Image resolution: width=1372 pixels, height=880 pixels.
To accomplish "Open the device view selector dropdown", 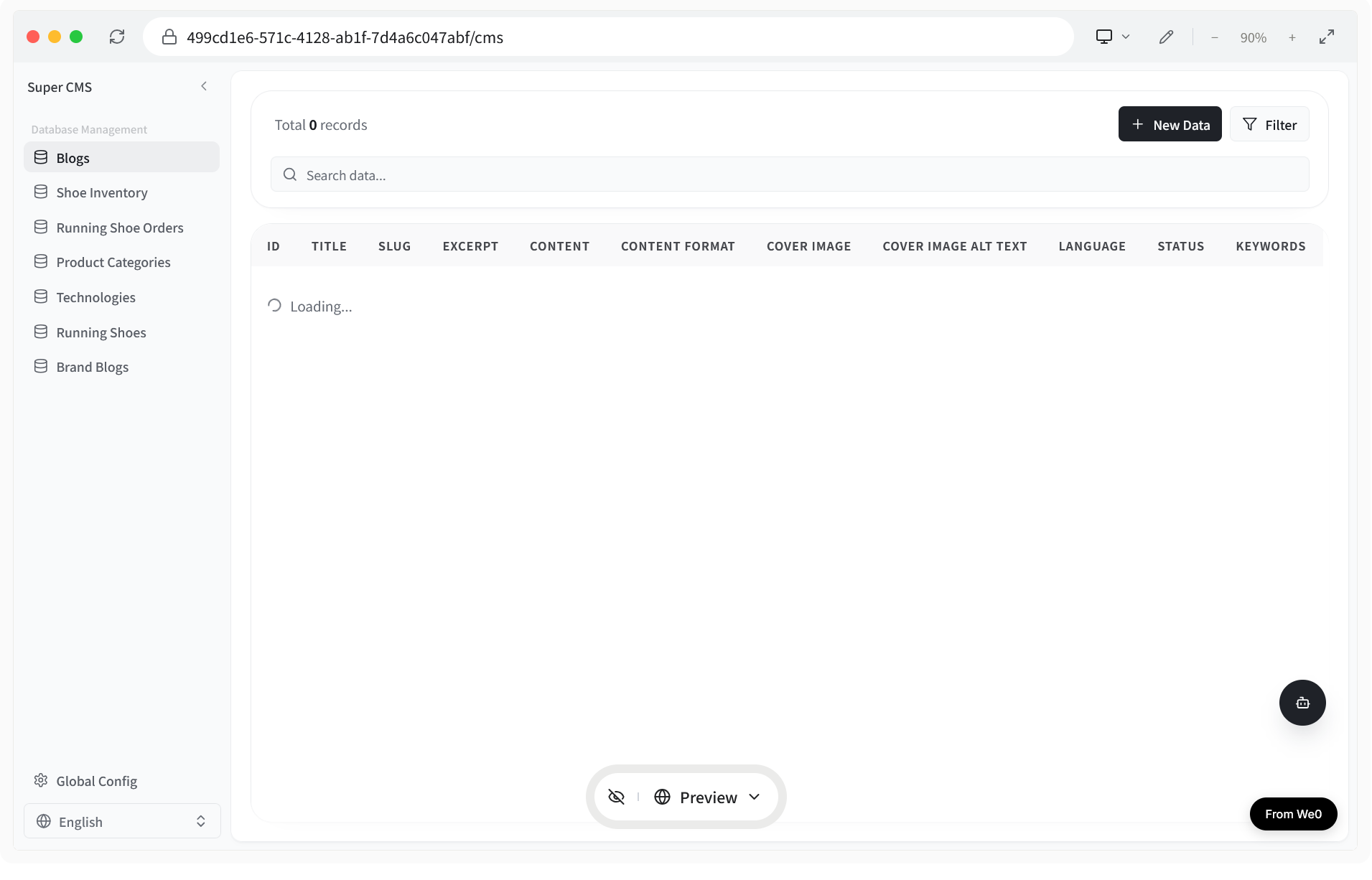I will [x=1113, y=37].
